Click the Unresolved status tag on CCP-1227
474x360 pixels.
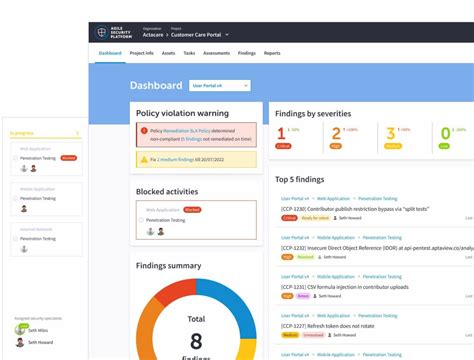(313, 335)
